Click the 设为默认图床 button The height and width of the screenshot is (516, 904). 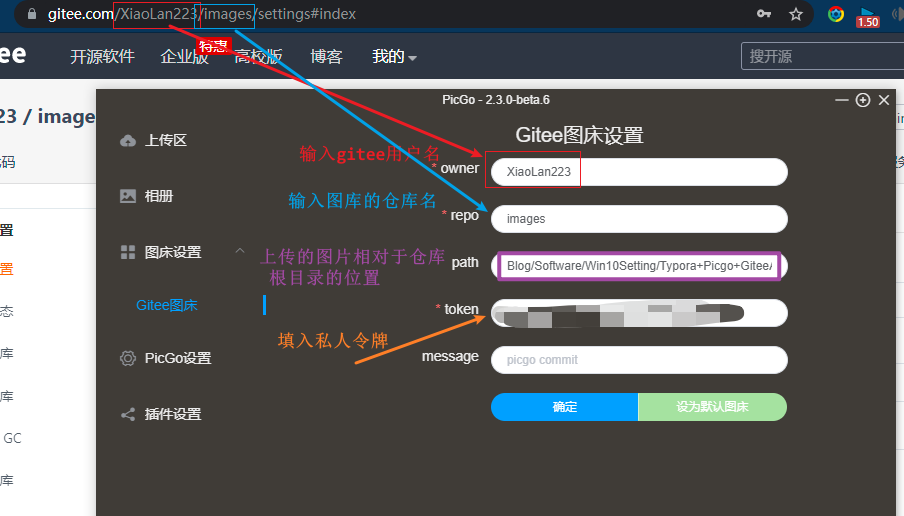(x=713, y=407)
